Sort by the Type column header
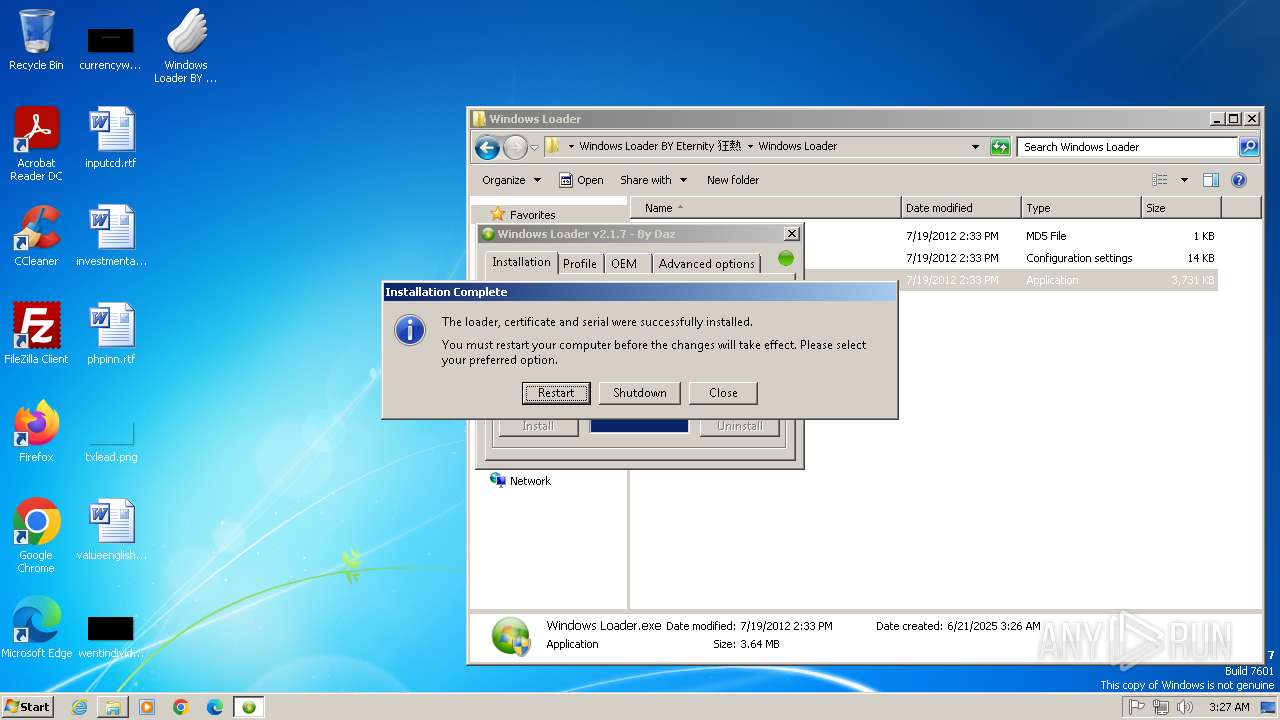 click(1081, 208)
